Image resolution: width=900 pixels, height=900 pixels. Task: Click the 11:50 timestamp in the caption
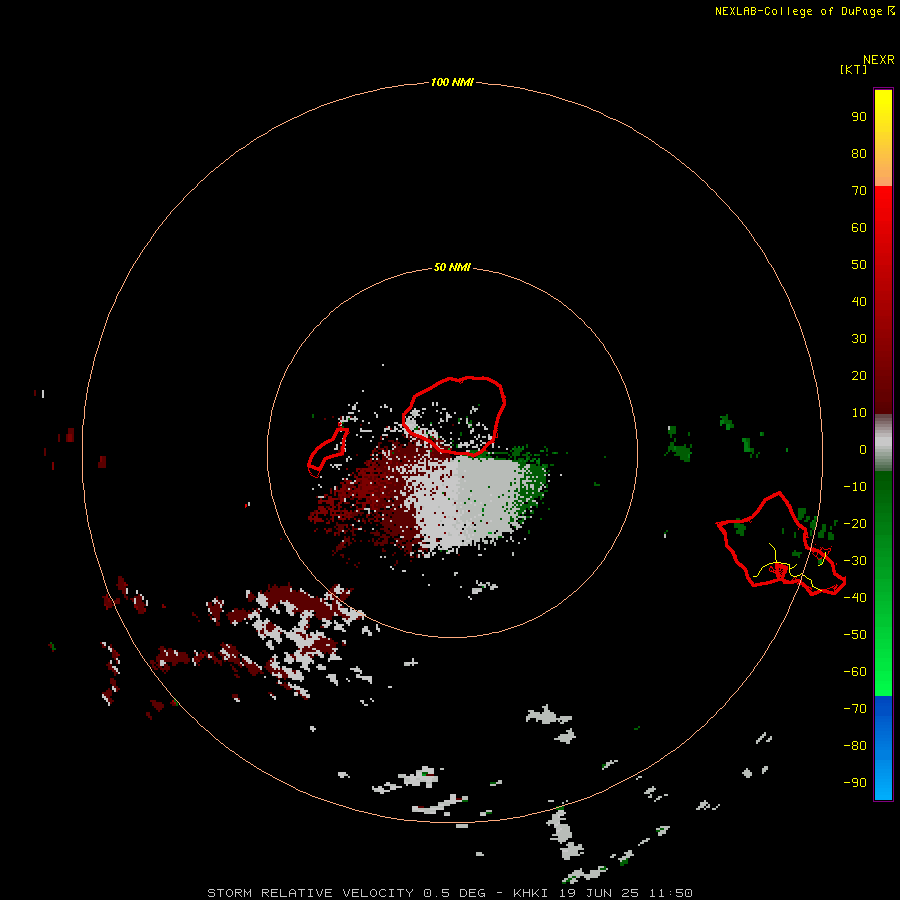tap(671, 893)
